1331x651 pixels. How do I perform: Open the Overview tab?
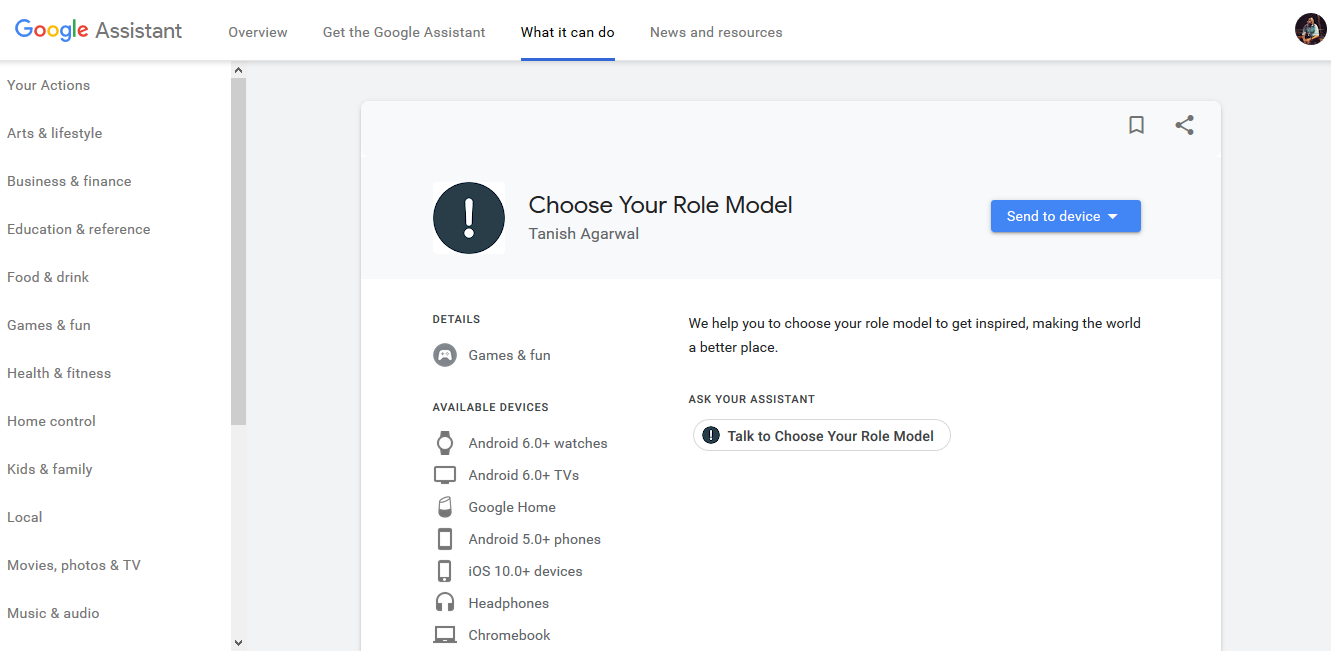coord(258,32)
